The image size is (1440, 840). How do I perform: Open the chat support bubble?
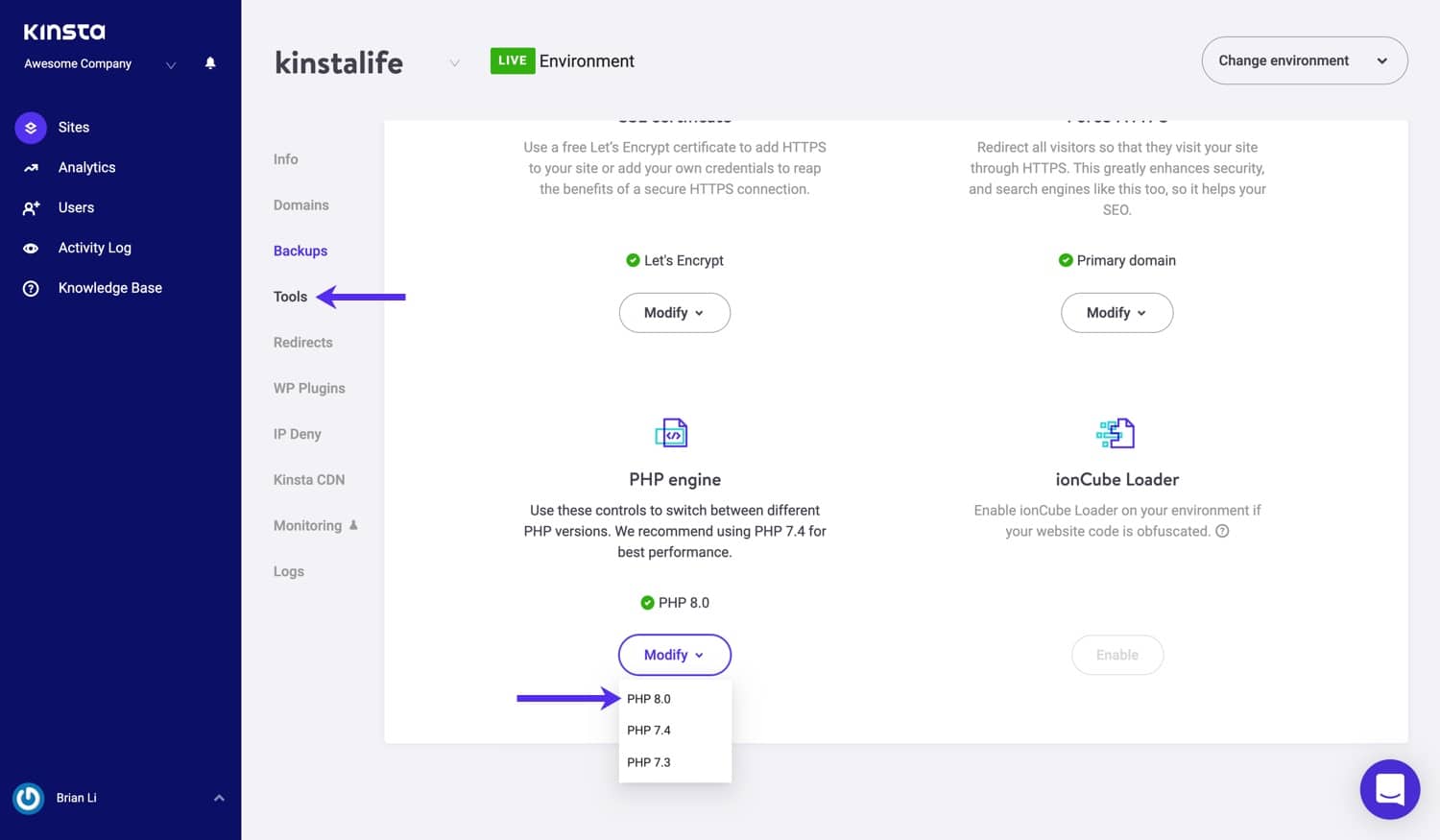[x=1390, y=789]
